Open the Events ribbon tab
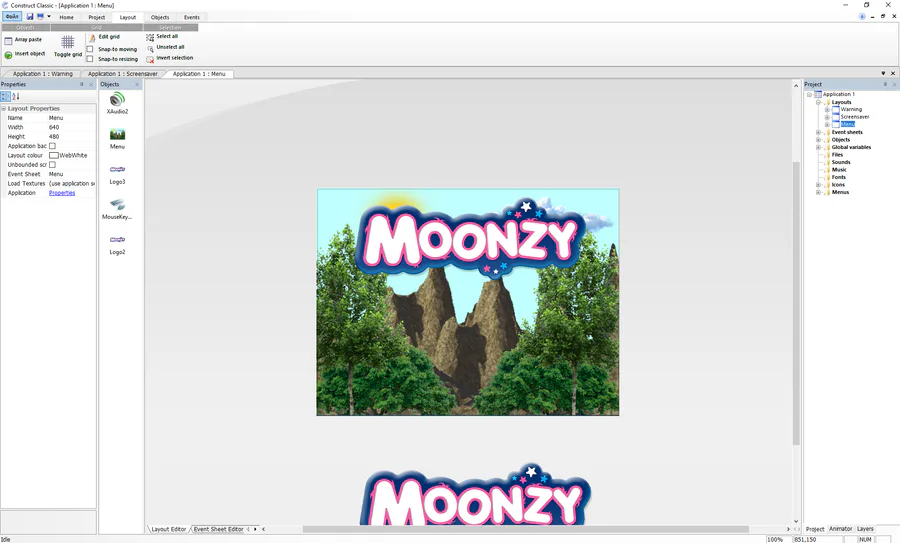Viewport: 900px width, 543px height. point(192,17)
